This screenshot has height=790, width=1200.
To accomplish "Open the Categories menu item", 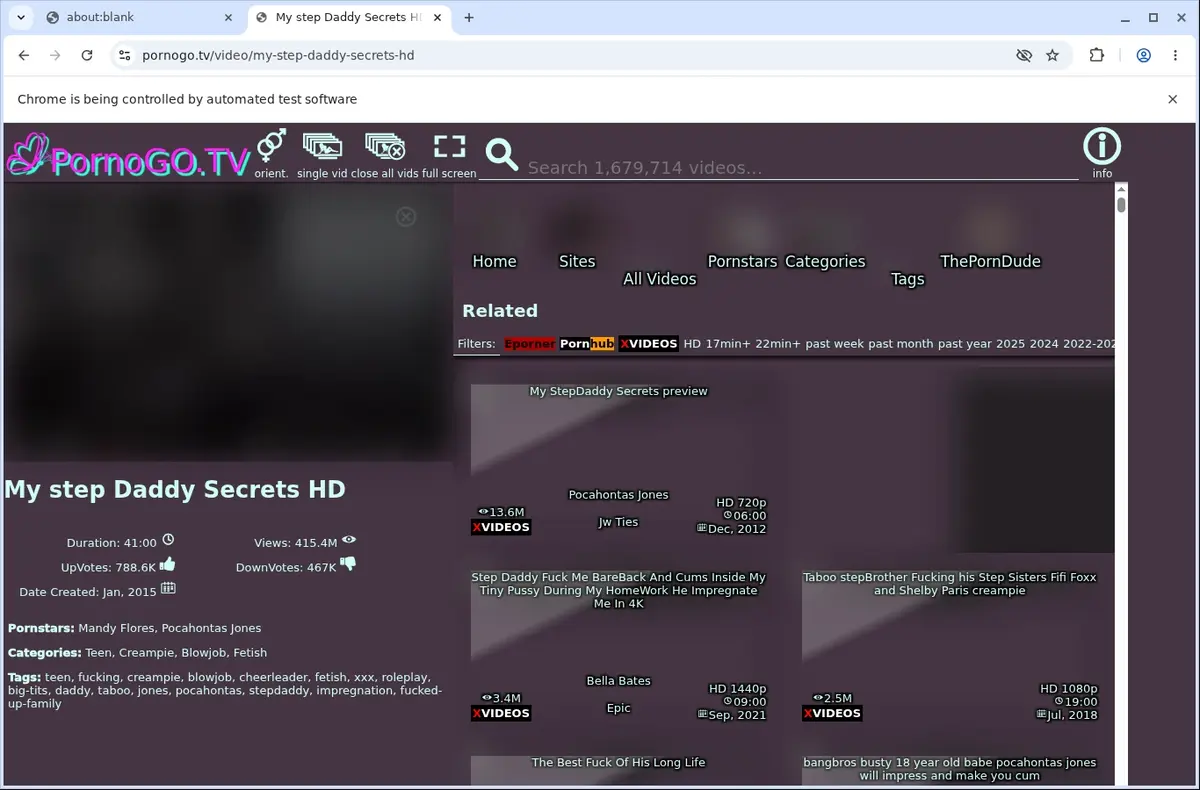I will tap(825, 261).
